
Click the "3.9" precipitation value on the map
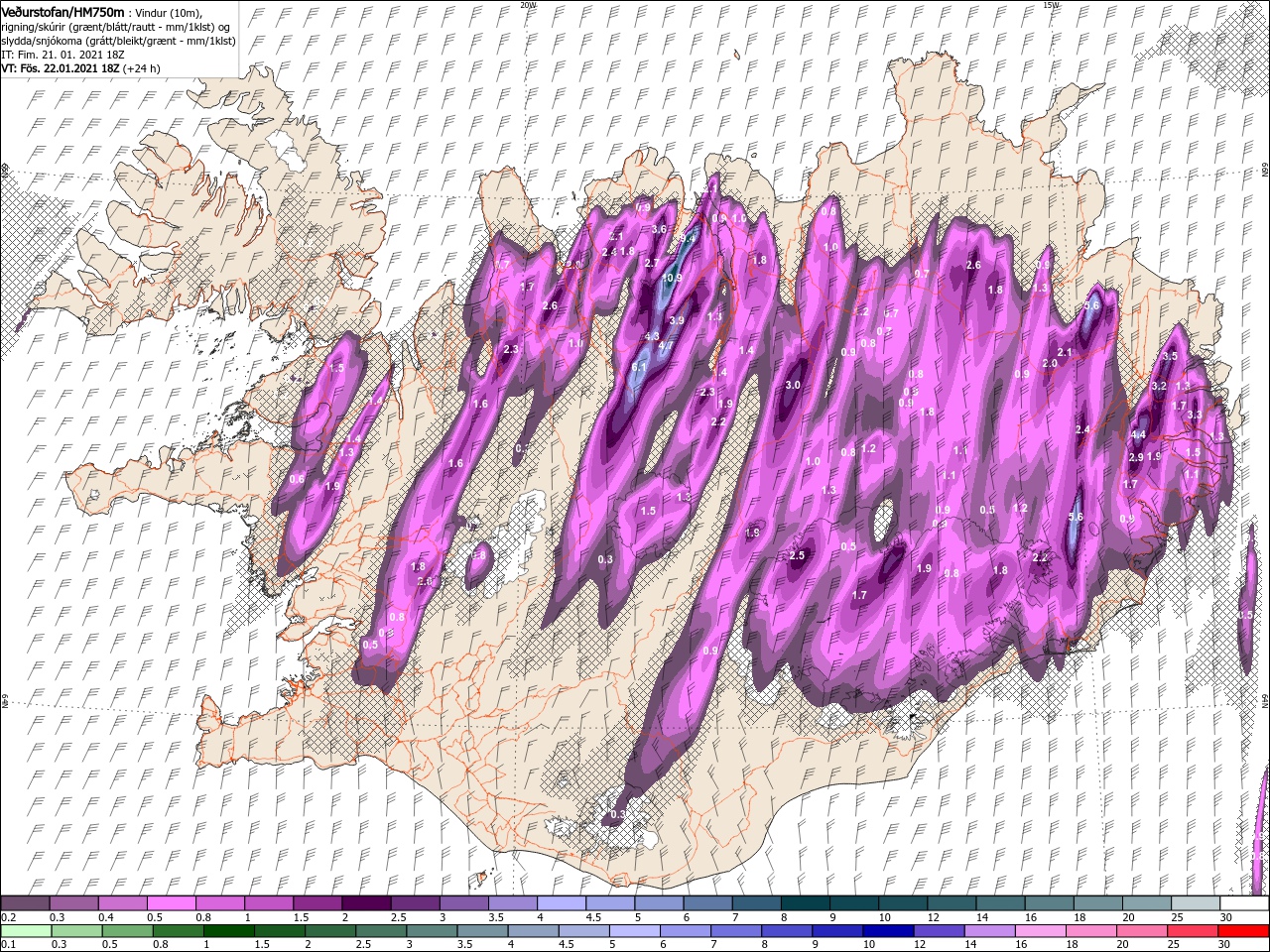click(x=677, y=321)
